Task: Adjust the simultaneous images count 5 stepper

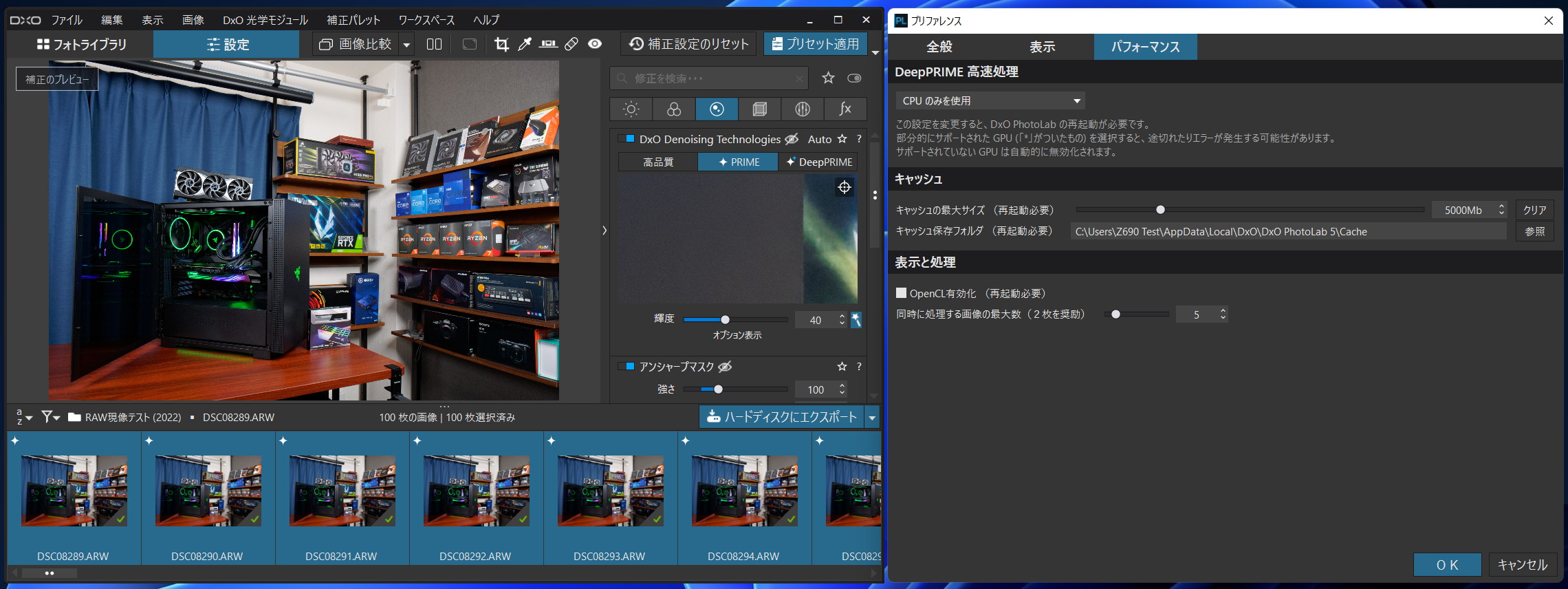Action: (1223, 314)
